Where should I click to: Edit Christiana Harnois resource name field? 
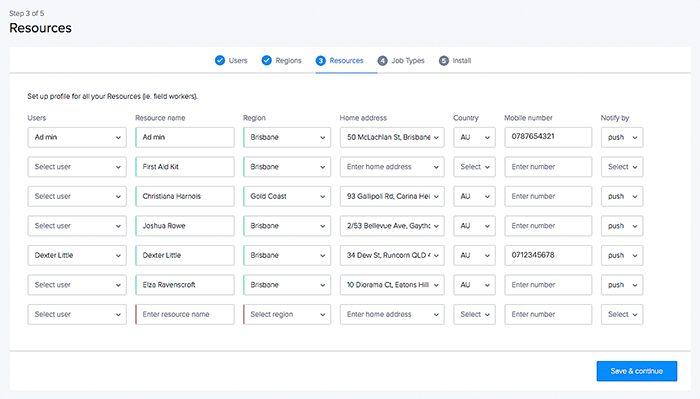point(185,196)
